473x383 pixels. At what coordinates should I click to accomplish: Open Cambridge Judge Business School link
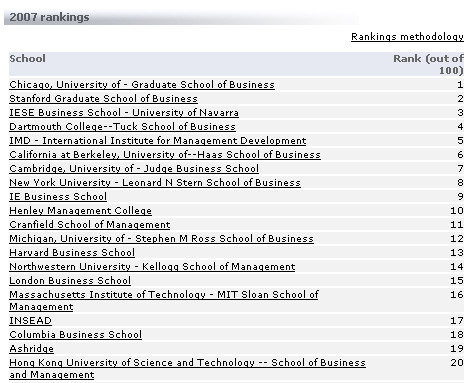coord(134,169)
